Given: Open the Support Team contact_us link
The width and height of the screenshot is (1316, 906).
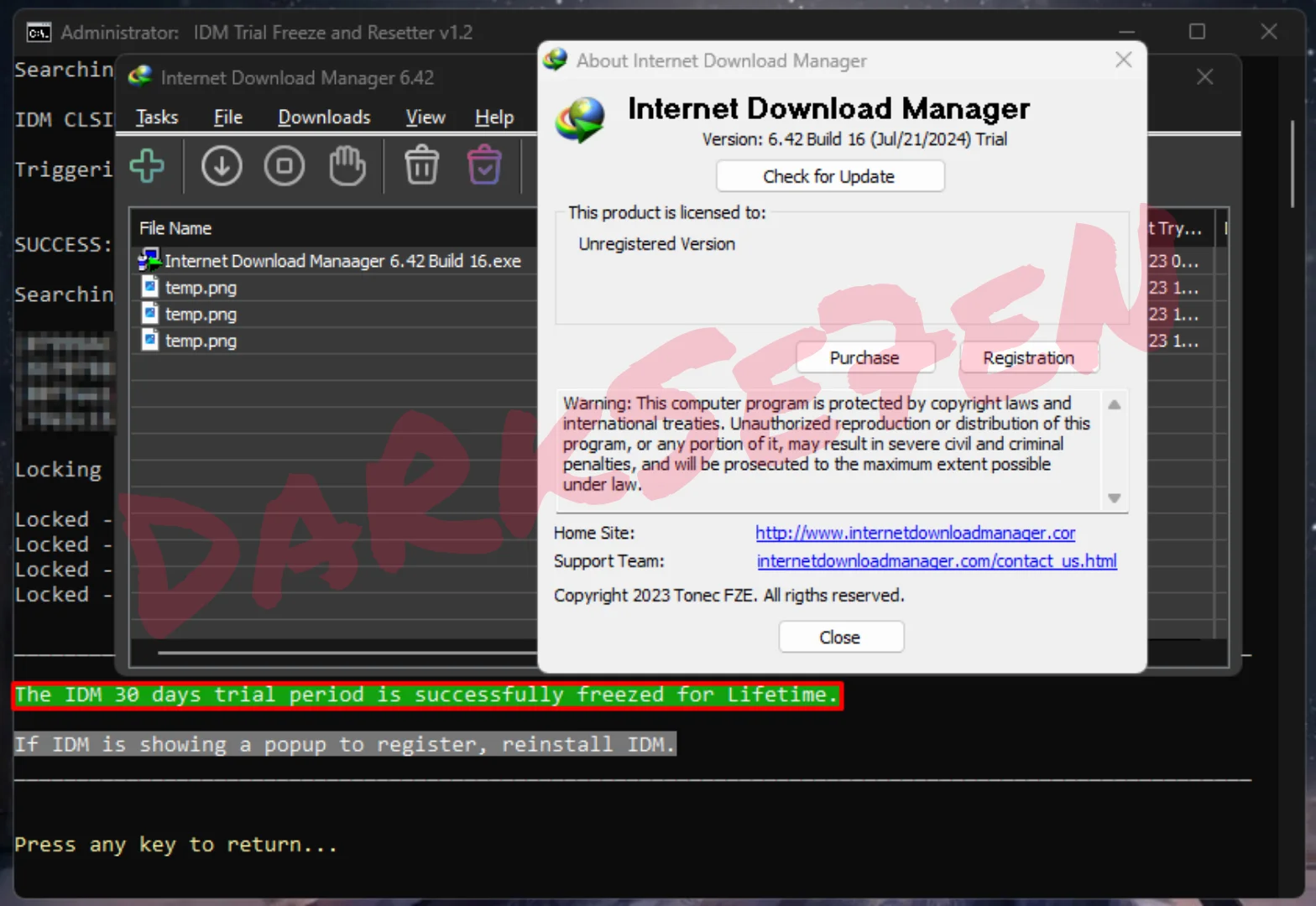Looking at the screenshot, I should (937, 561).
